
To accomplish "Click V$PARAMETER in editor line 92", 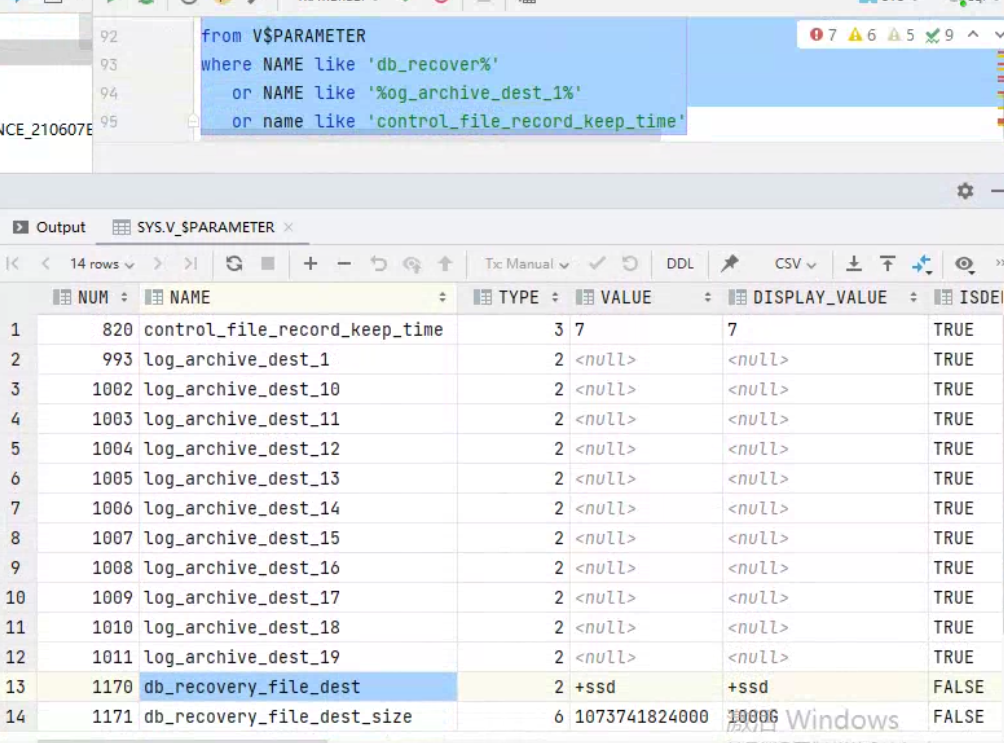I will pos(309,36).
